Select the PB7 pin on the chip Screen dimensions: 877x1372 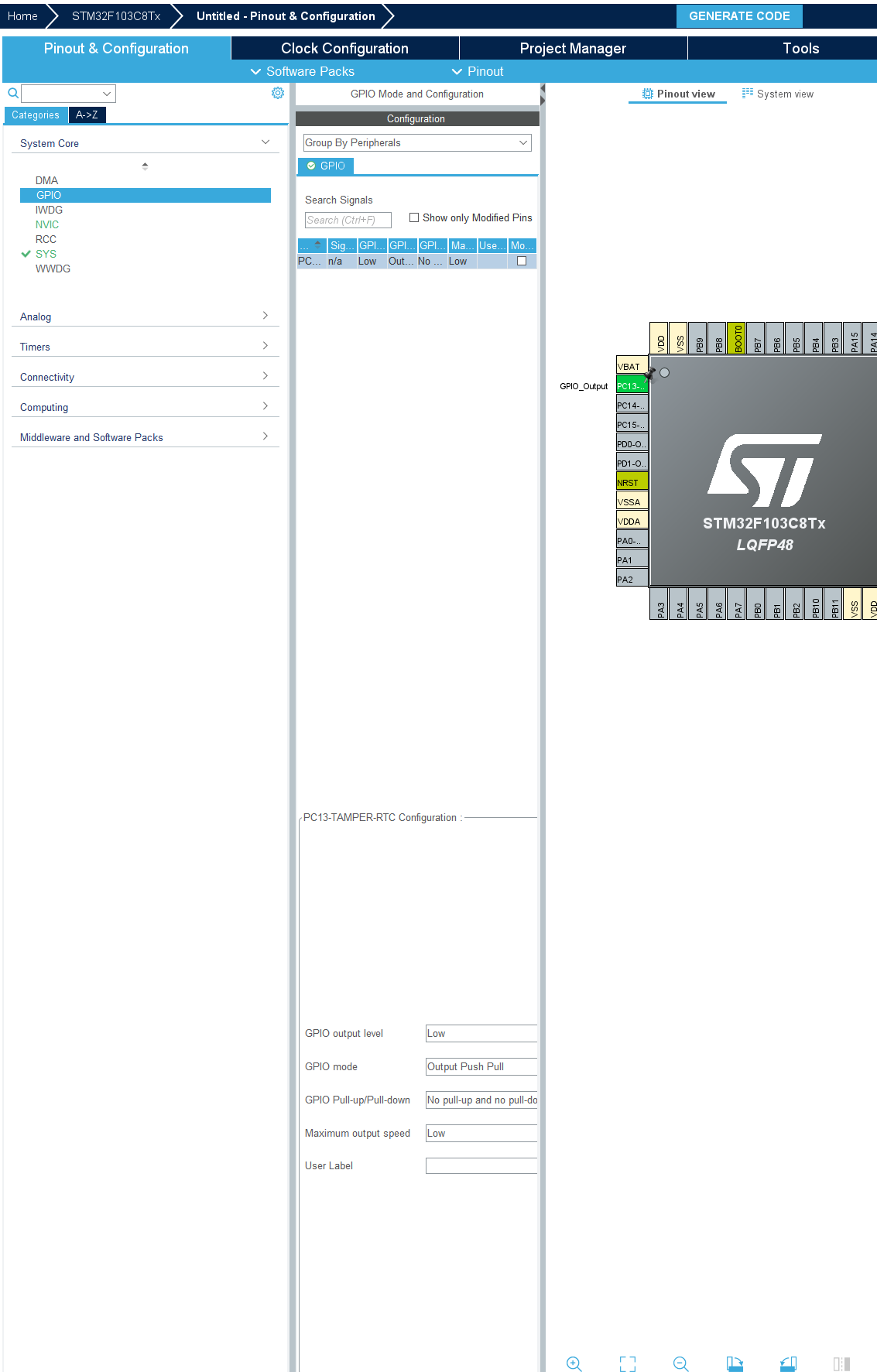point(755,338)
